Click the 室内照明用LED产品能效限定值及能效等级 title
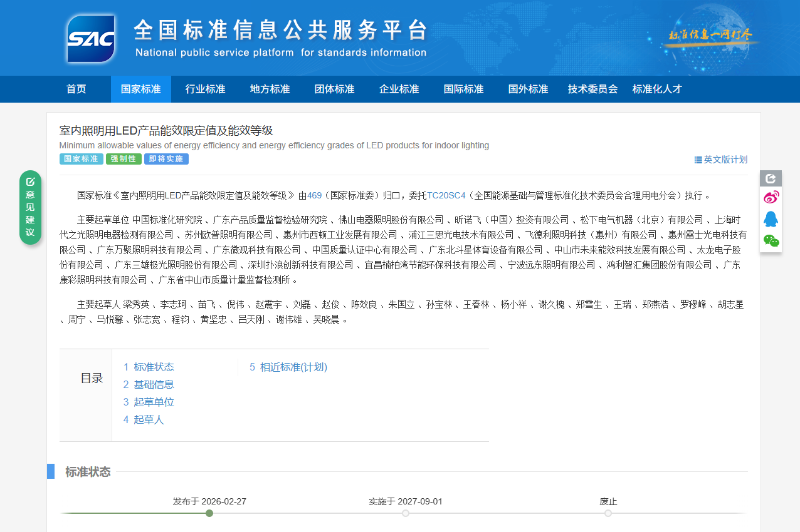Viewport: 800px width, 532px height. pos(166,131)
